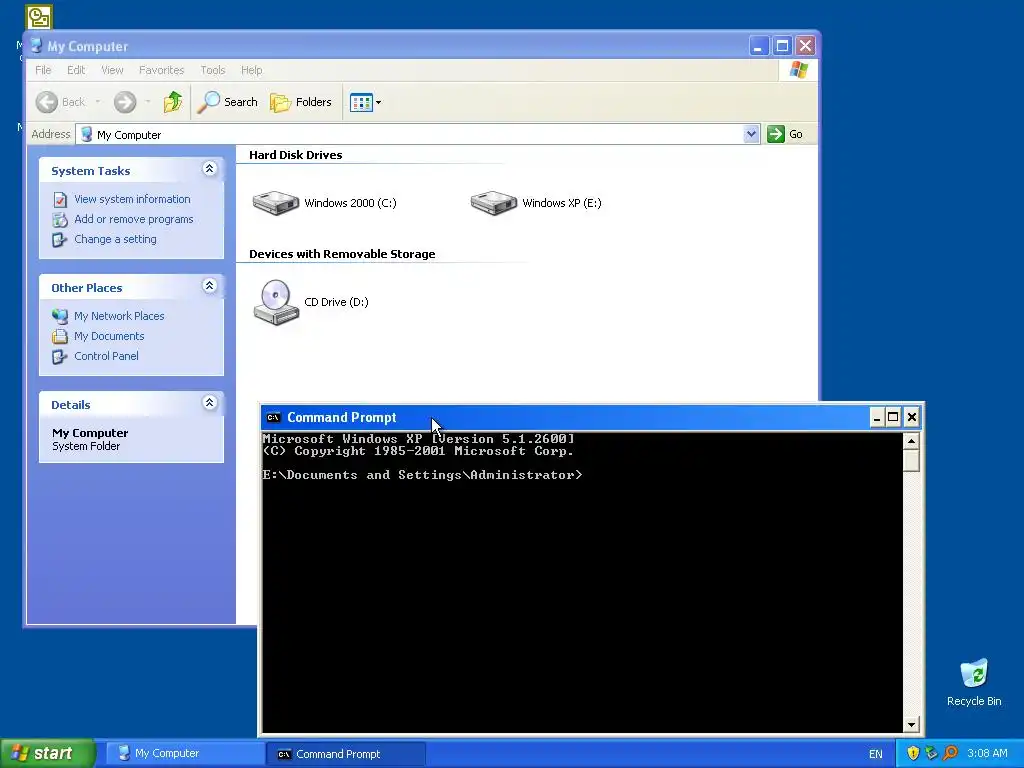Click the Windows flag logo in menu bar
This screenshot has height=768, width=1024.
(798, 70)
